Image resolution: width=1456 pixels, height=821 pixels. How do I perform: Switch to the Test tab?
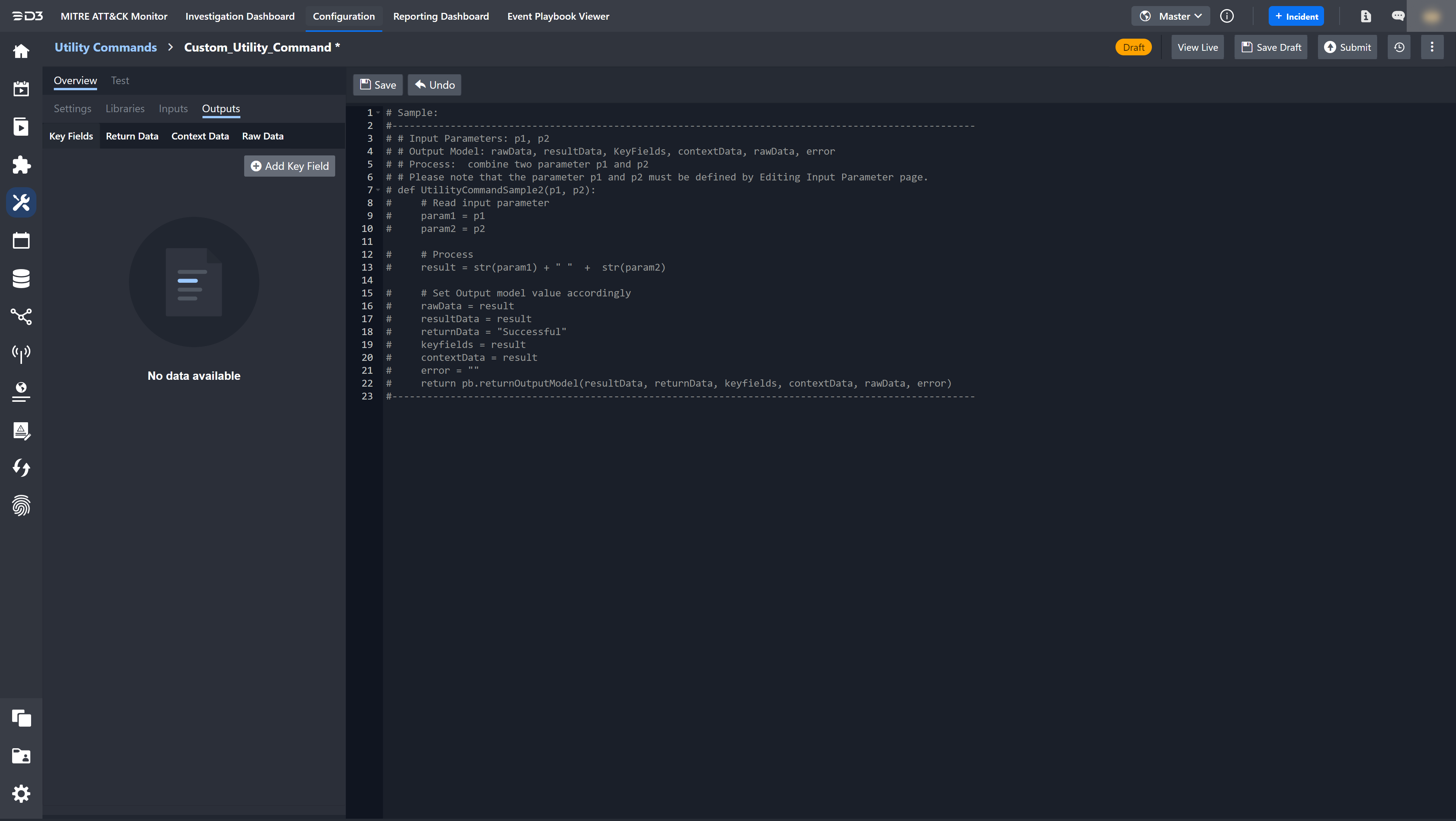click(x=120, y=81)
